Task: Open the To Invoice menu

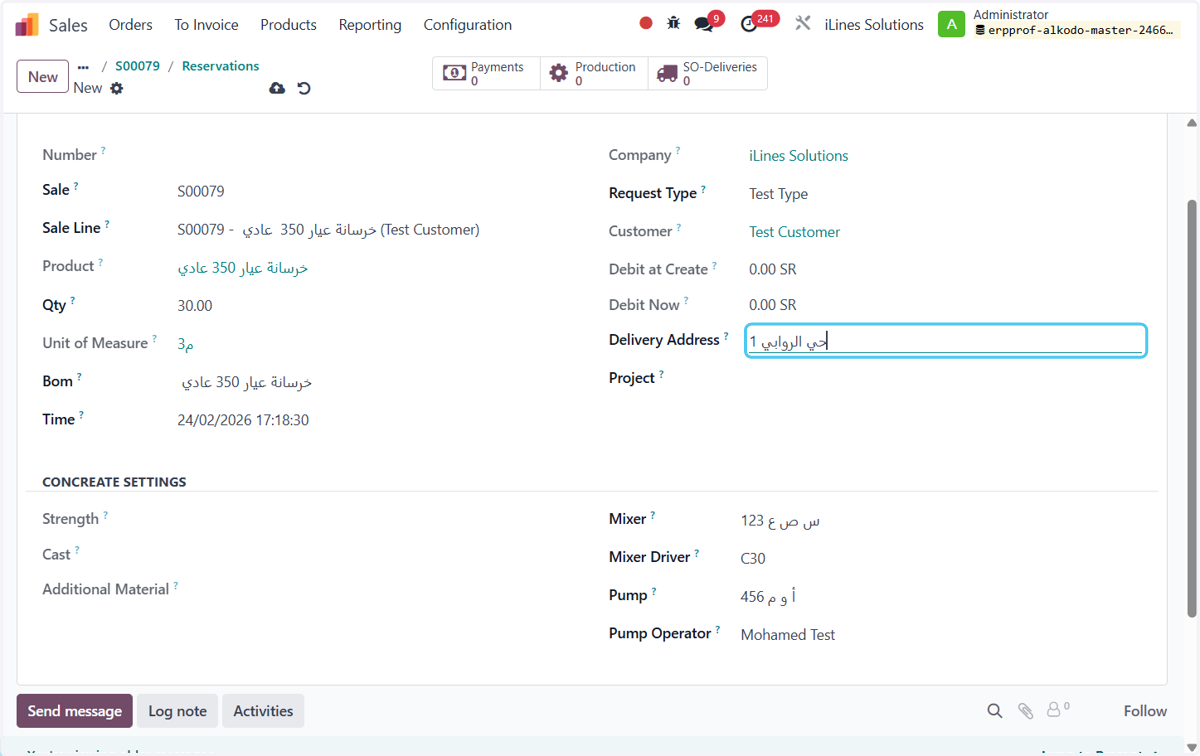Action: (x=206, y=24)
